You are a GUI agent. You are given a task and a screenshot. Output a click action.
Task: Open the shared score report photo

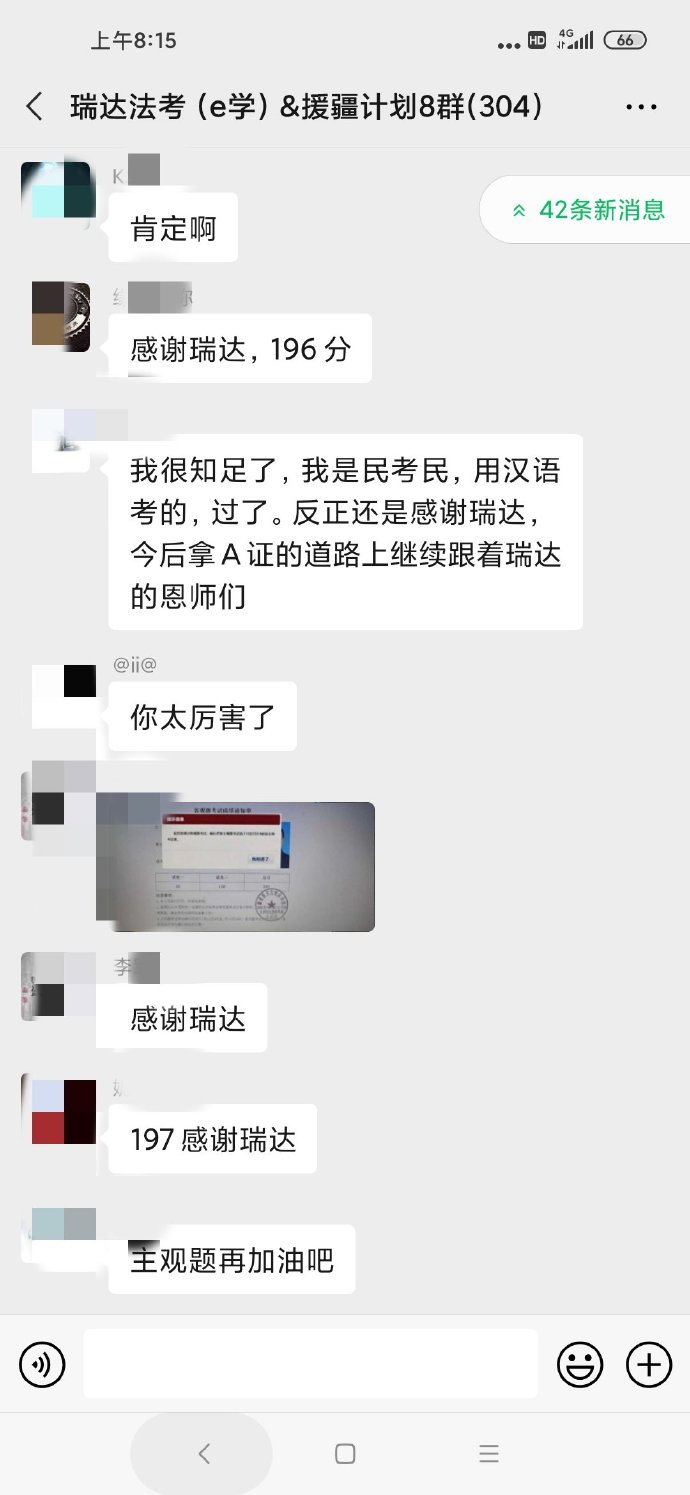click(235, 867)
